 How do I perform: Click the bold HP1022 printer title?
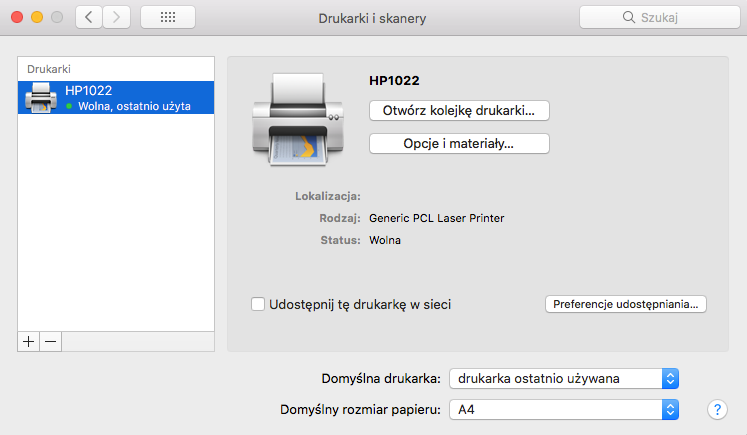394,81
